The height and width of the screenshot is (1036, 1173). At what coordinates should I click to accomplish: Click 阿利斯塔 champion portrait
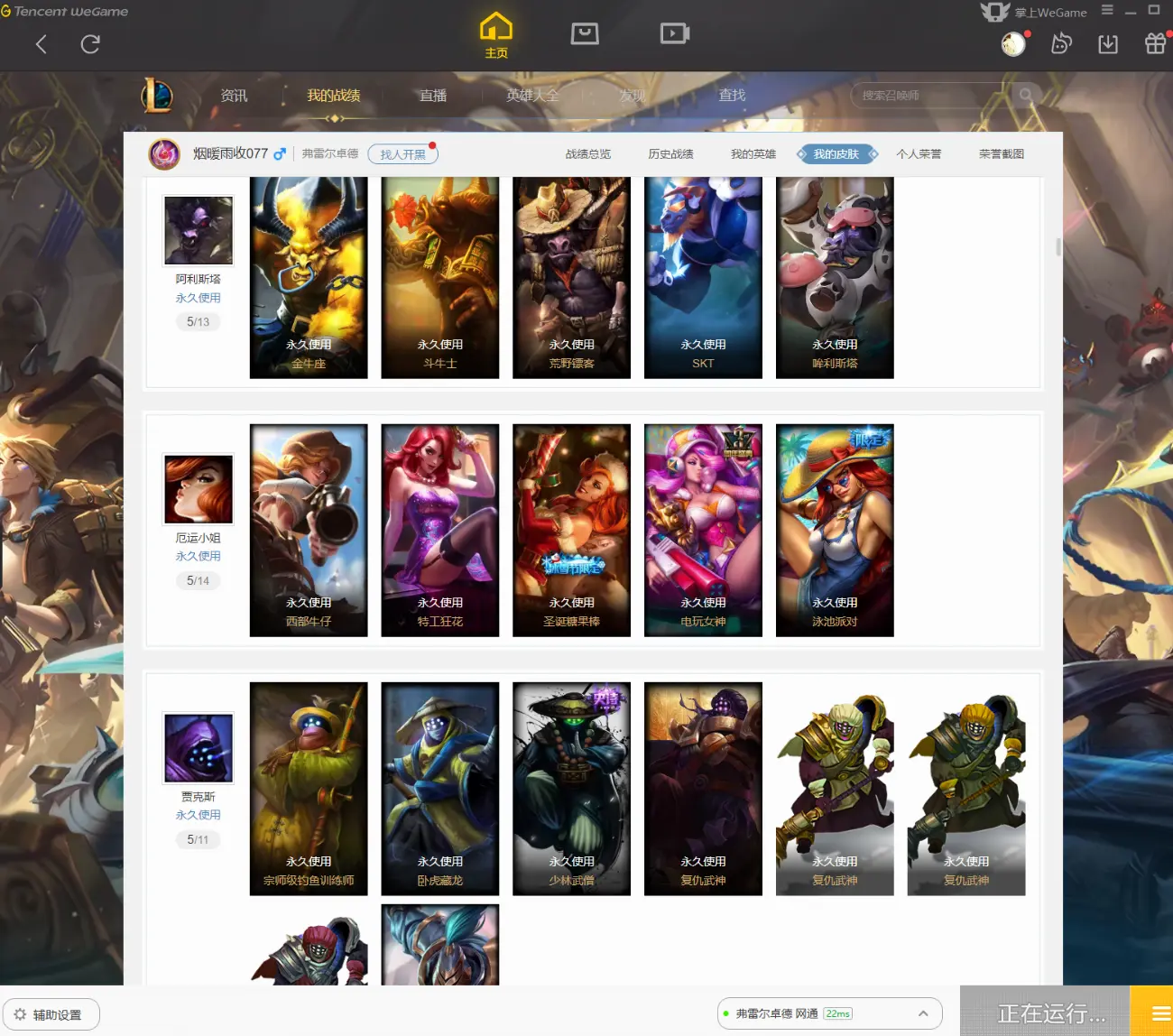pos(199,230)
